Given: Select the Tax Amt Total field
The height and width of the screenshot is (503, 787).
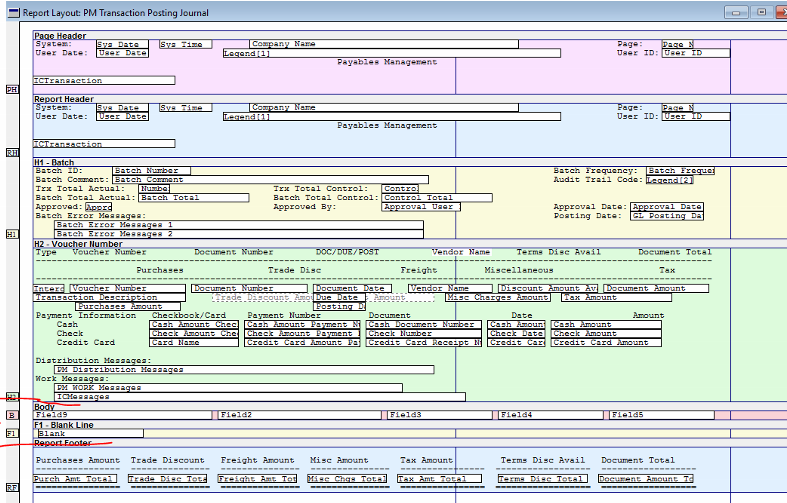Looking at the screenshot, I should coord(440,479).
